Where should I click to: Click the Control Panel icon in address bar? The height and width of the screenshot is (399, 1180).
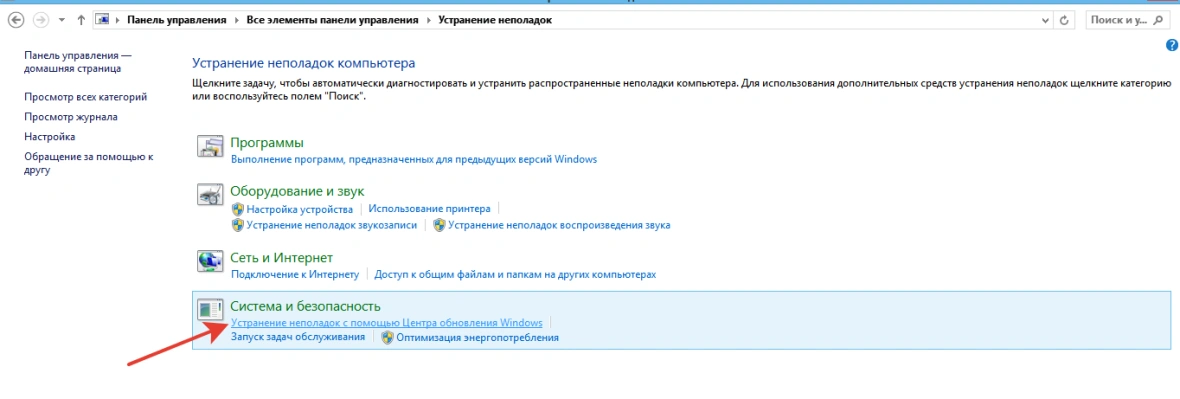pos(103,20)
